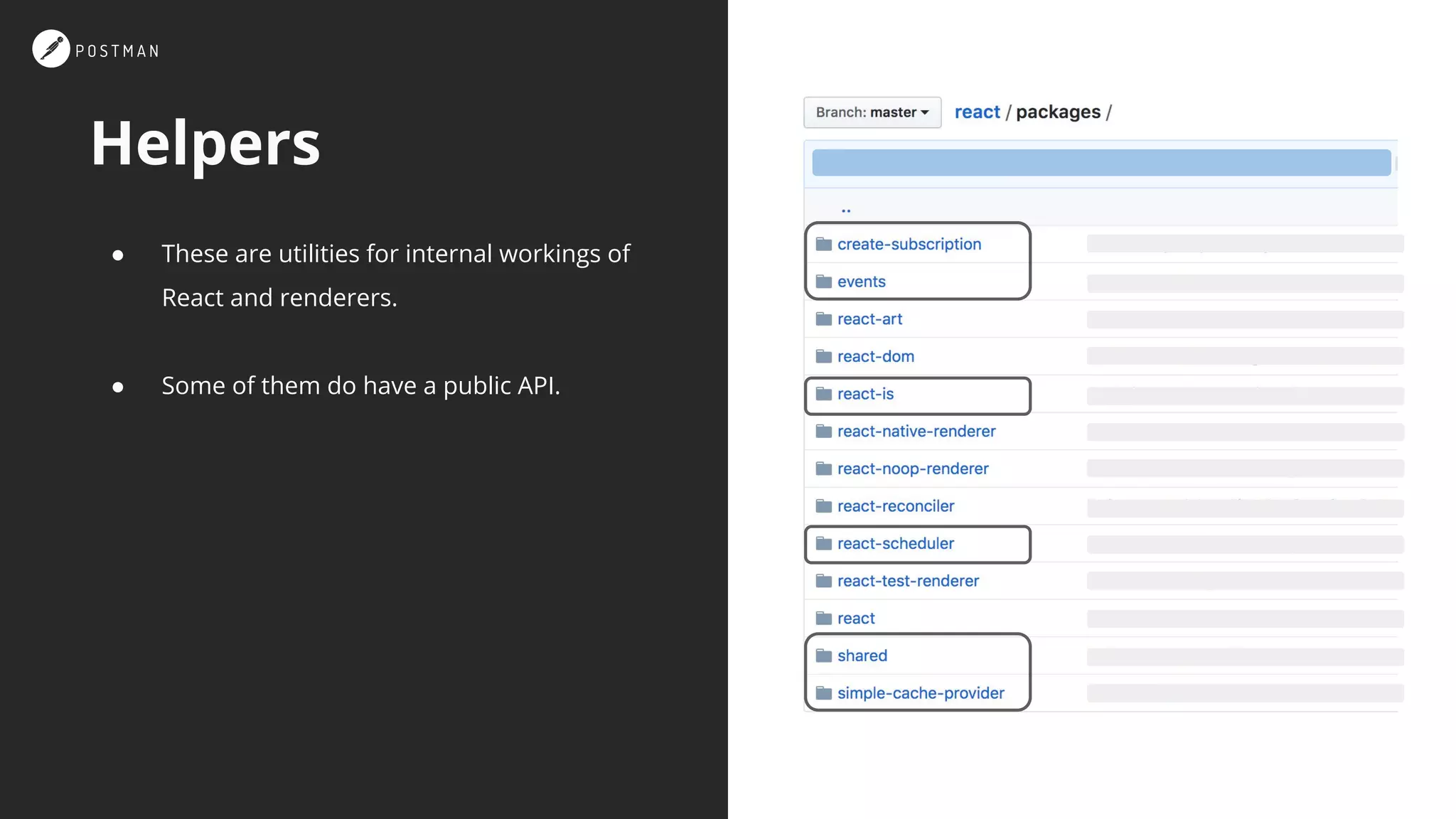Click the folder icon next to react-native-renderer

click(x=824, y=431)
